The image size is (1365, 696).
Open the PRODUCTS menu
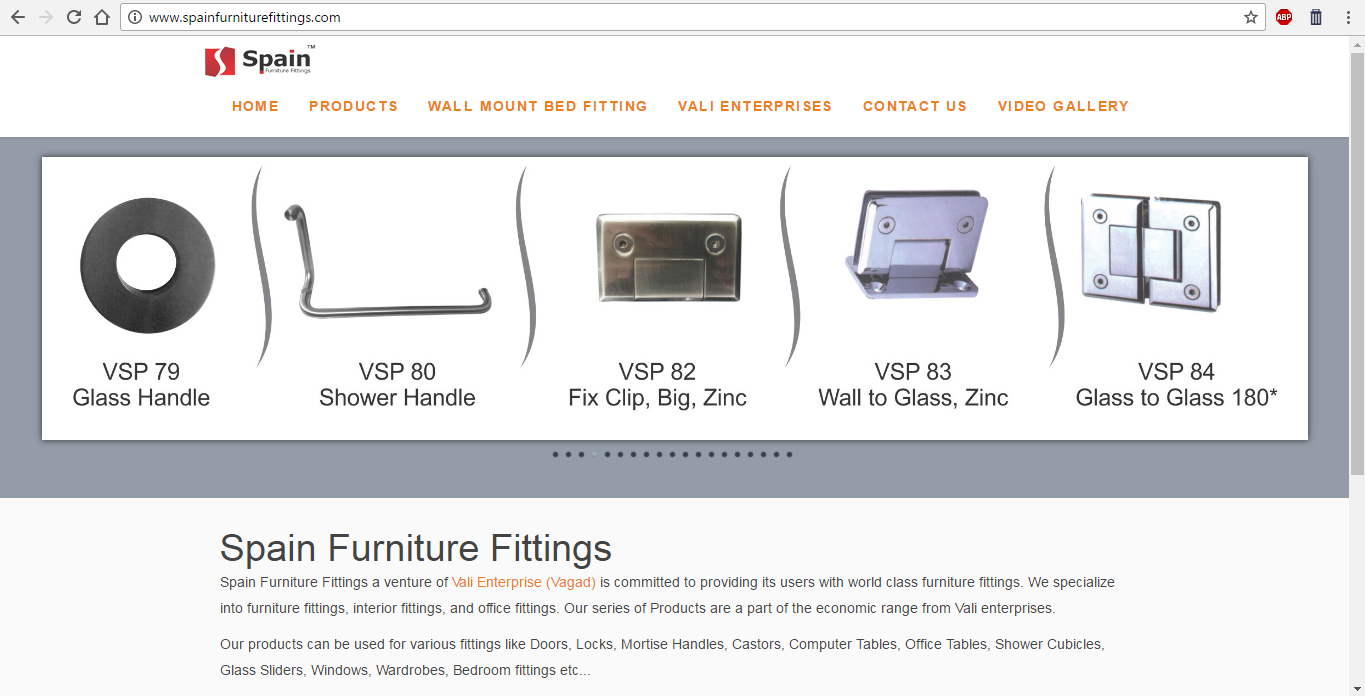pyautogui.click(x=353, y=106)
